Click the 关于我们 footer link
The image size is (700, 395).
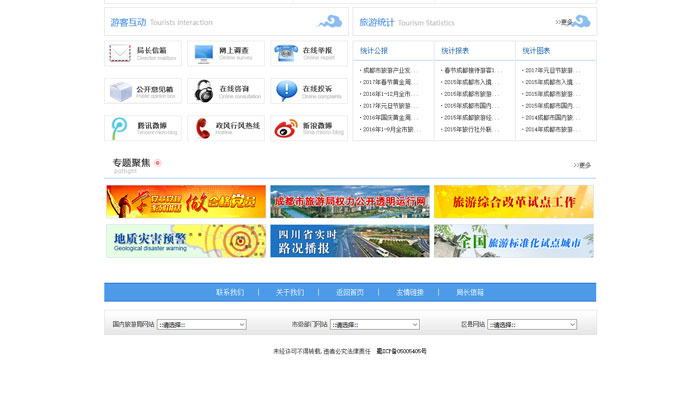(x=290, y=292)
